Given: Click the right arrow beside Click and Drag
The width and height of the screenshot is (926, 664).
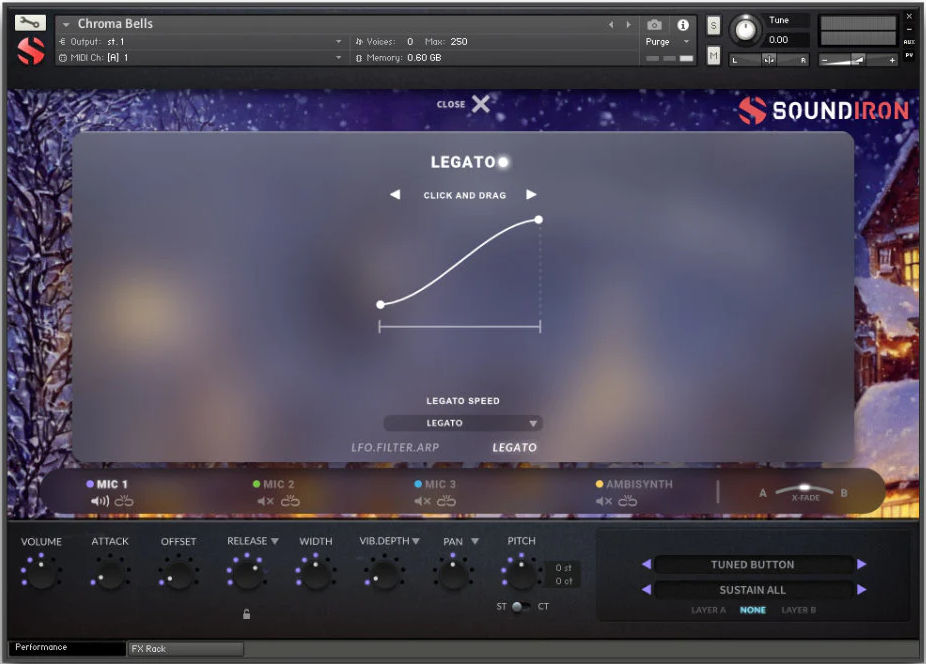Looking at the screenshot, I should tap(531, 194).
